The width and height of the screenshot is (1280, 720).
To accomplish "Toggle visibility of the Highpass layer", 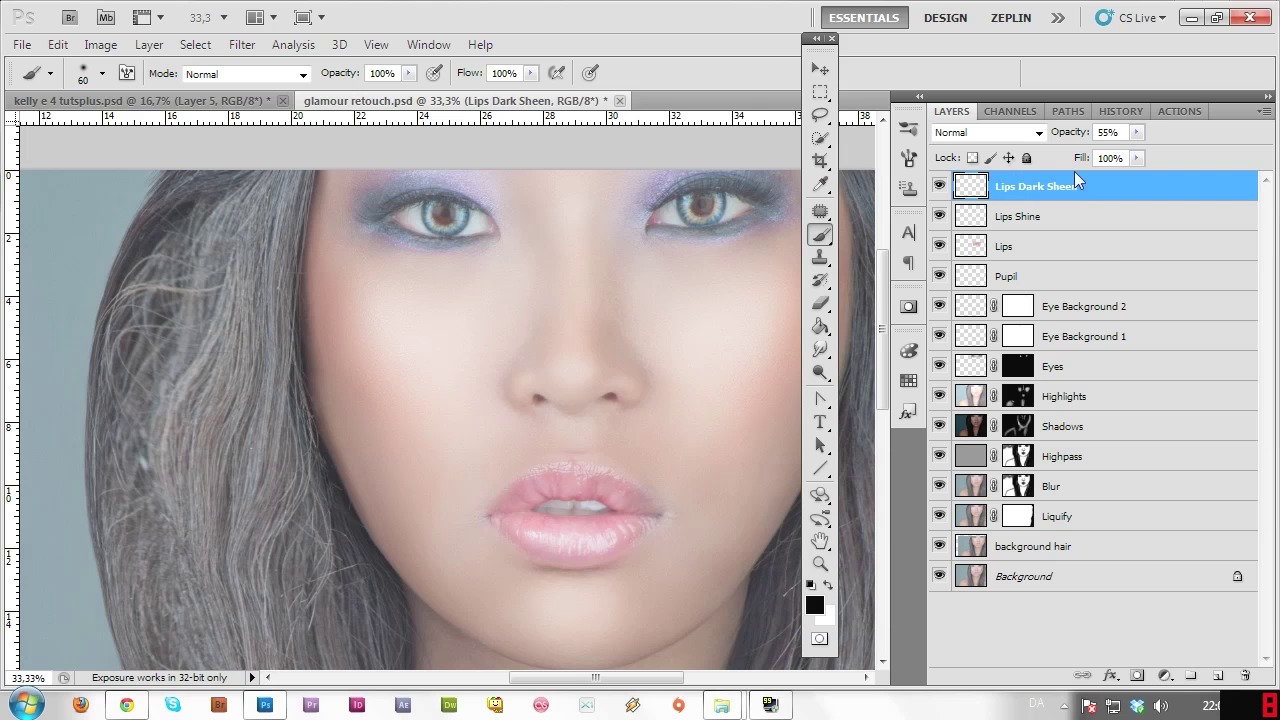I will point(939,456).
